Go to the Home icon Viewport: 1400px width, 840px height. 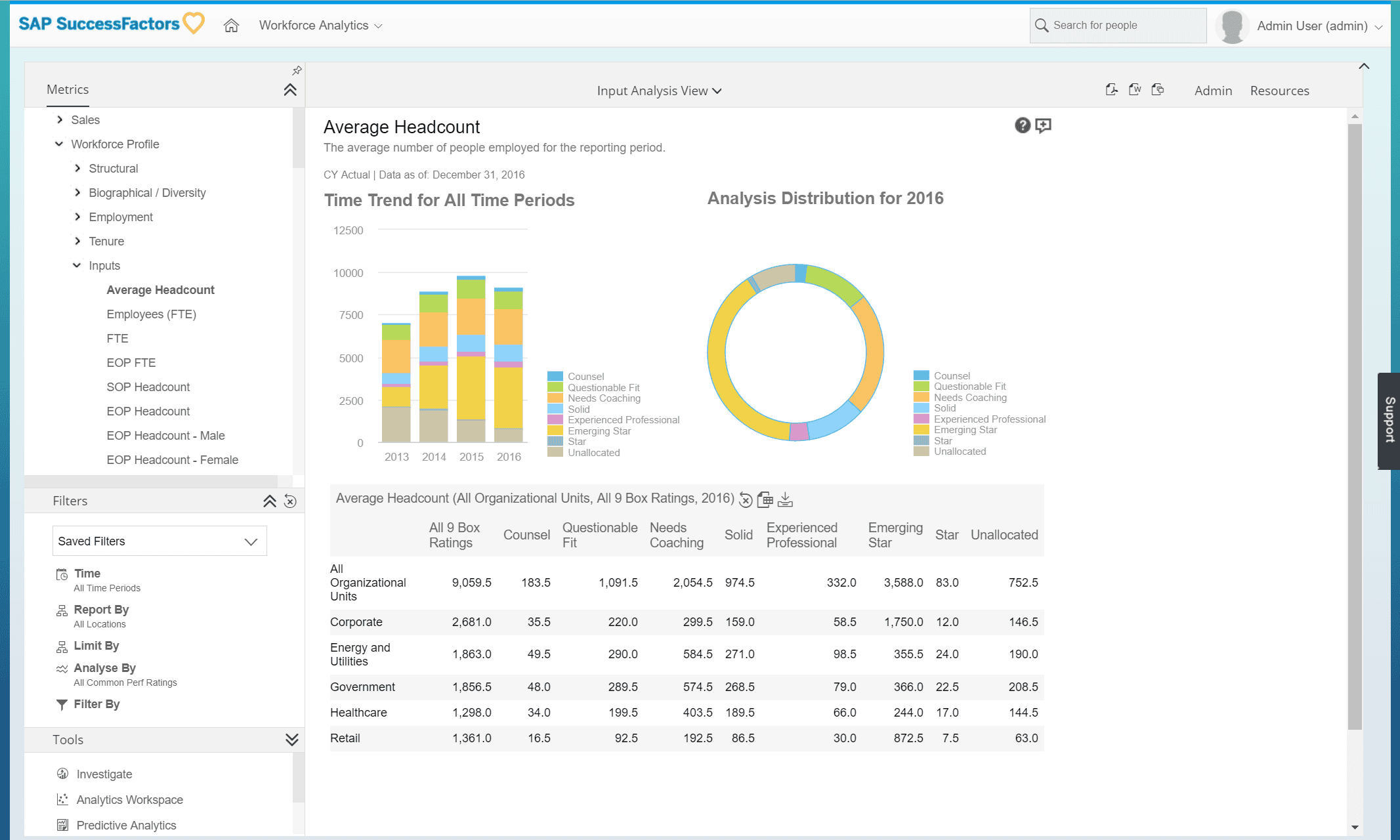pyautogui.click(x=231, y=26)
